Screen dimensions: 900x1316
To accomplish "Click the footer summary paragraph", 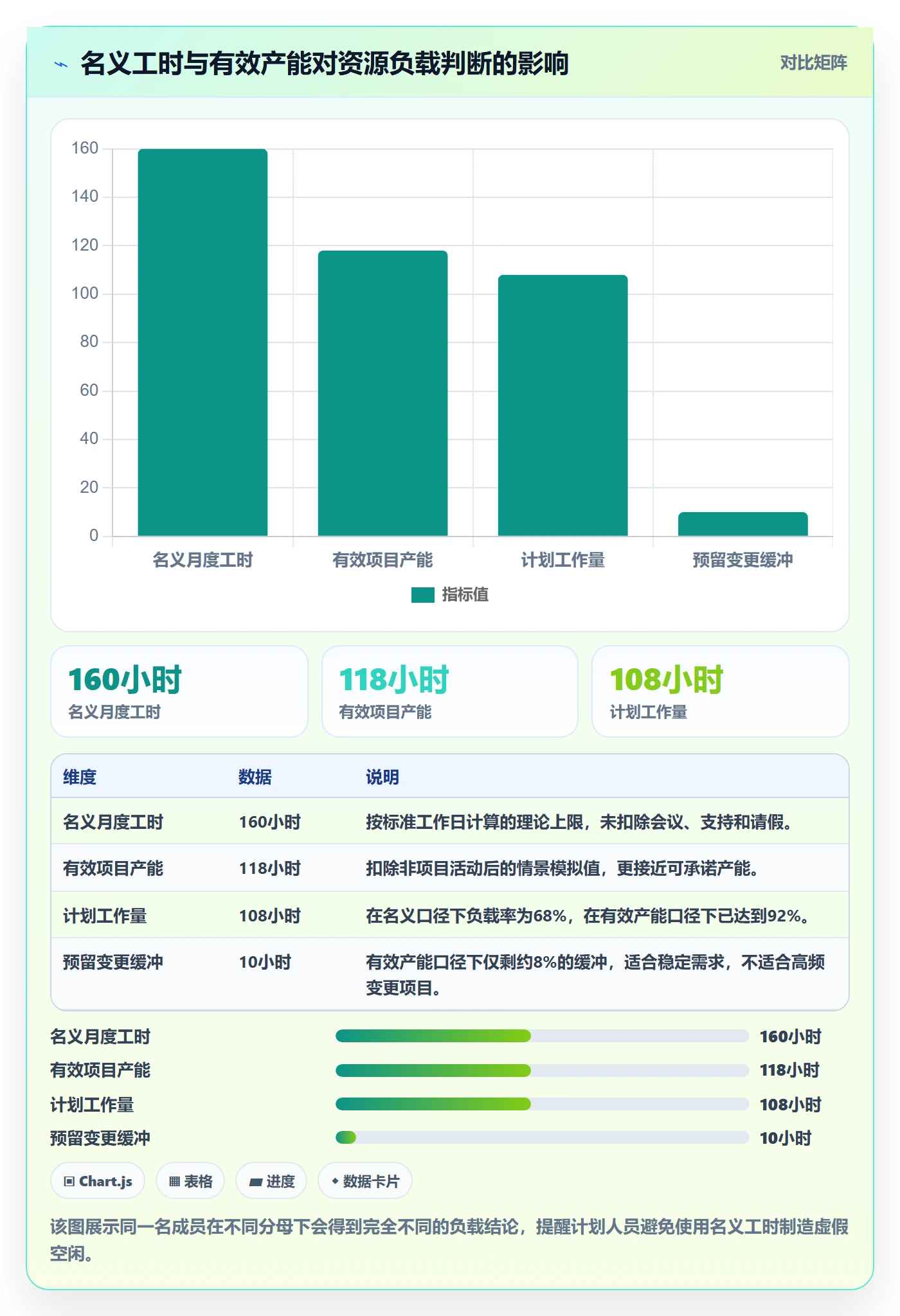I will (449, 1240).
